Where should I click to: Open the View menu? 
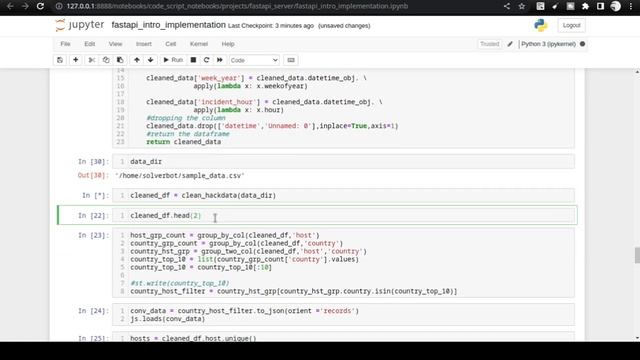[x=116, y=44]
